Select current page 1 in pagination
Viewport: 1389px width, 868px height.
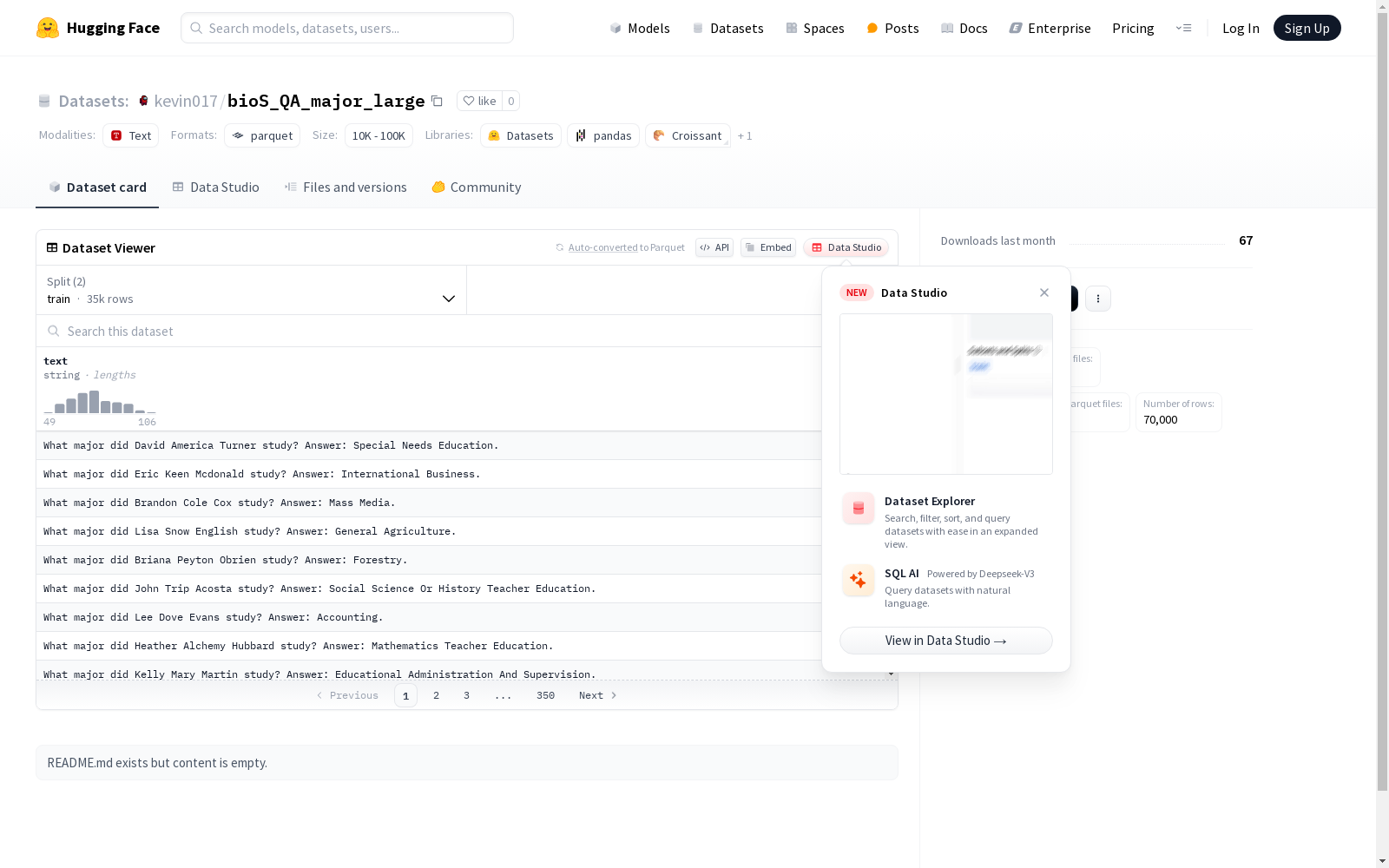[405, 695]
